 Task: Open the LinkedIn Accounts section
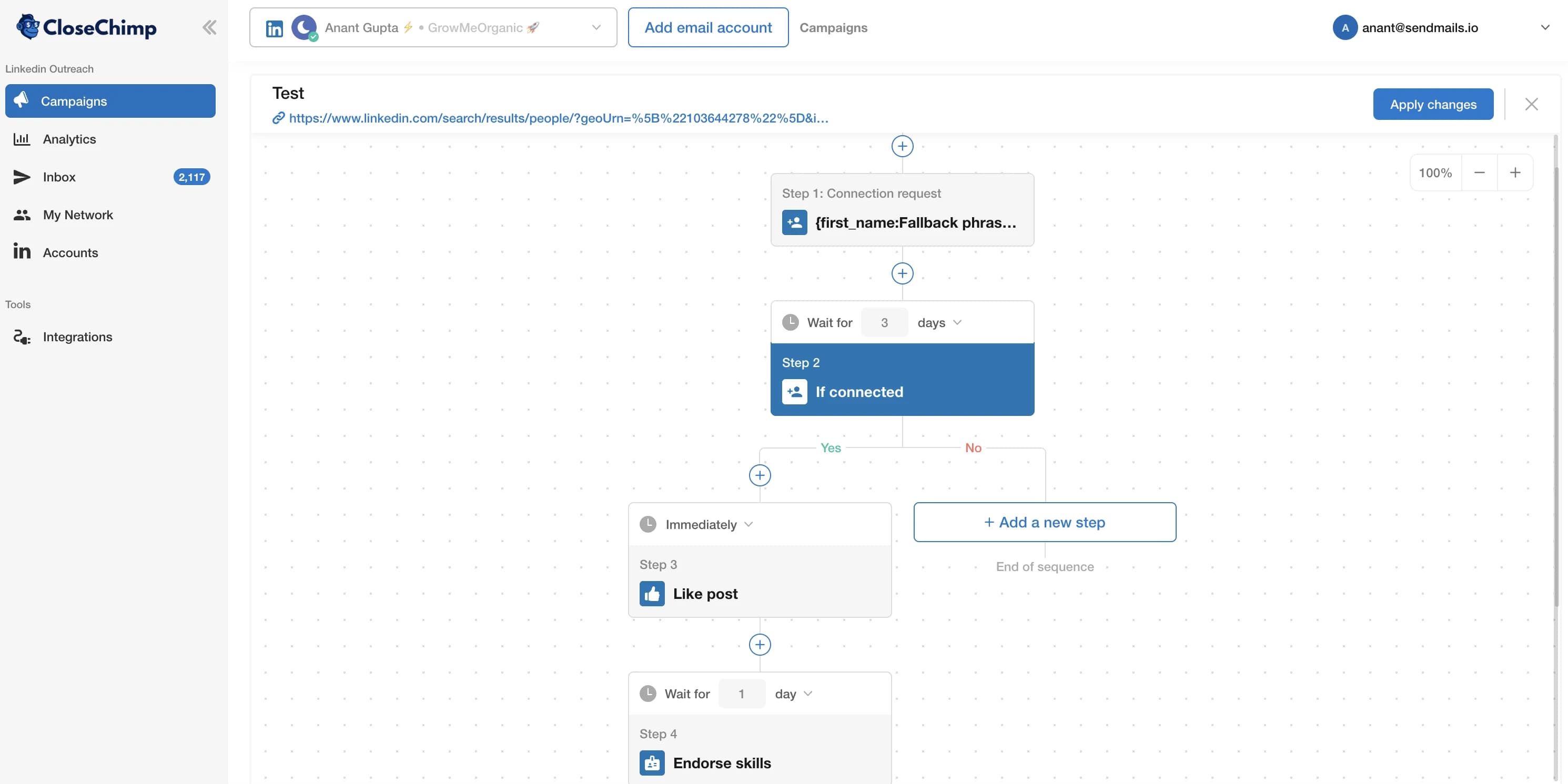[70, 252]
